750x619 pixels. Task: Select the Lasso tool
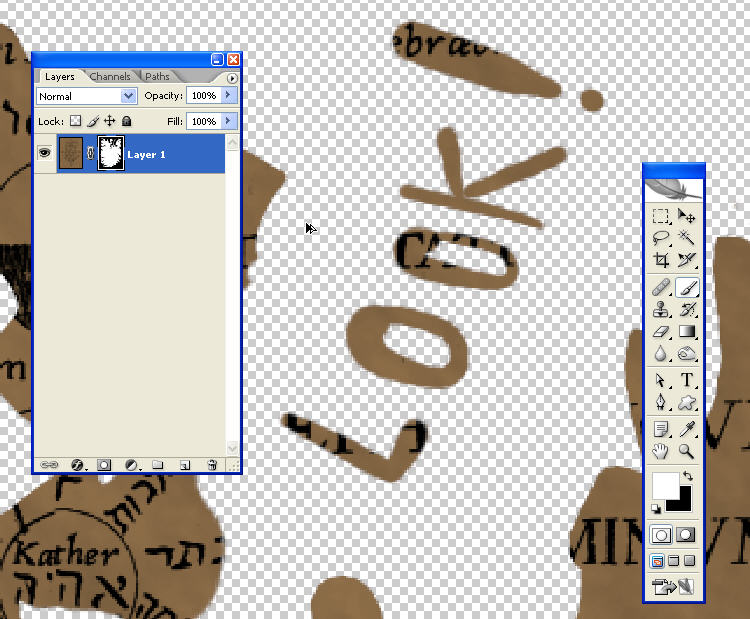pos(661,238)
